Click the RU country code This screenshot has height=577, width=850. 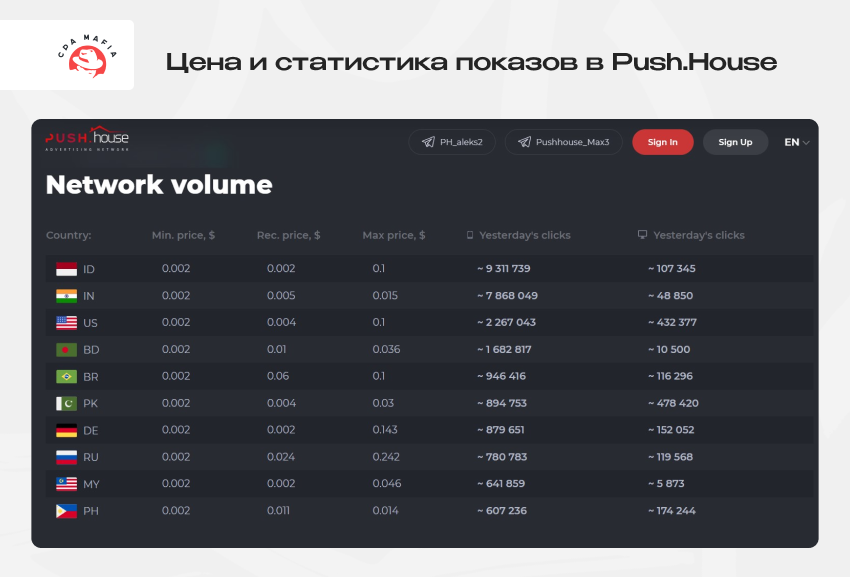click(x=91, y=457)
